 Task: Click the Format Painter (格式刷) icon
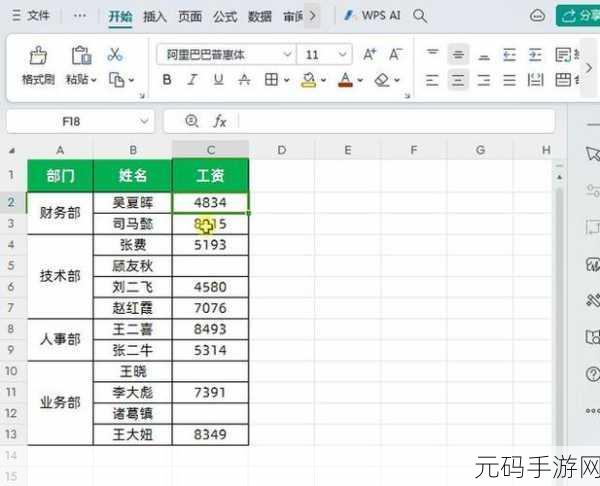(x=38, y=56)
